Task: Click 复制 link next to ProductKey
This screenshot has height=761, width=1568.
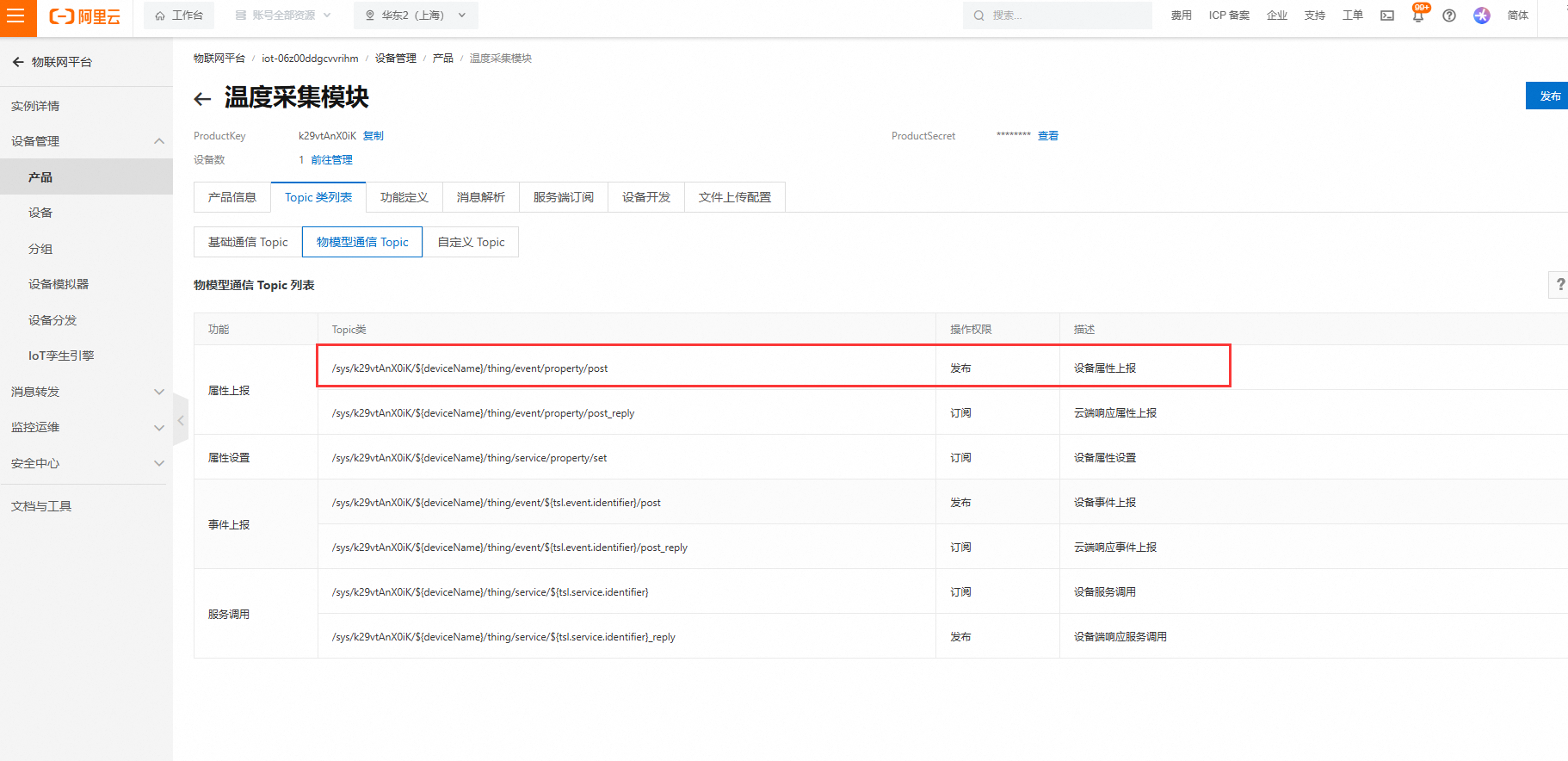Action: (x=373, y=136)
